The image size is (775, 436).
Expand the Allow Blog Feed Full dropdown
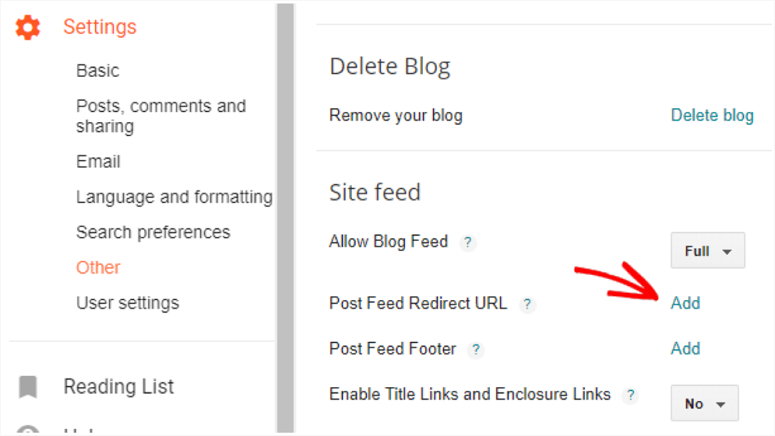coord(707,251)
